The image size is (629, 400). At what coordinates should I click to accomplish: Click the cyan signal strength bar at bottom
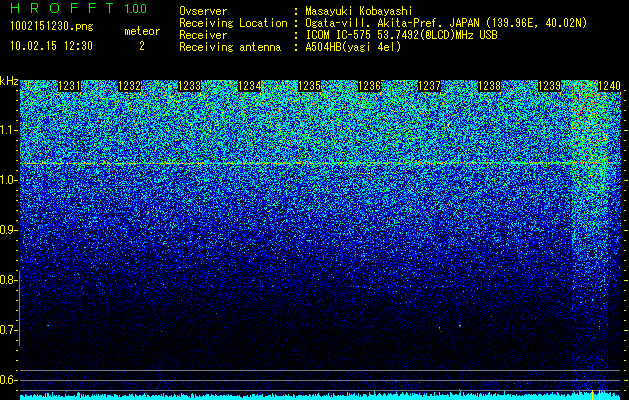[x=320, y=396]
